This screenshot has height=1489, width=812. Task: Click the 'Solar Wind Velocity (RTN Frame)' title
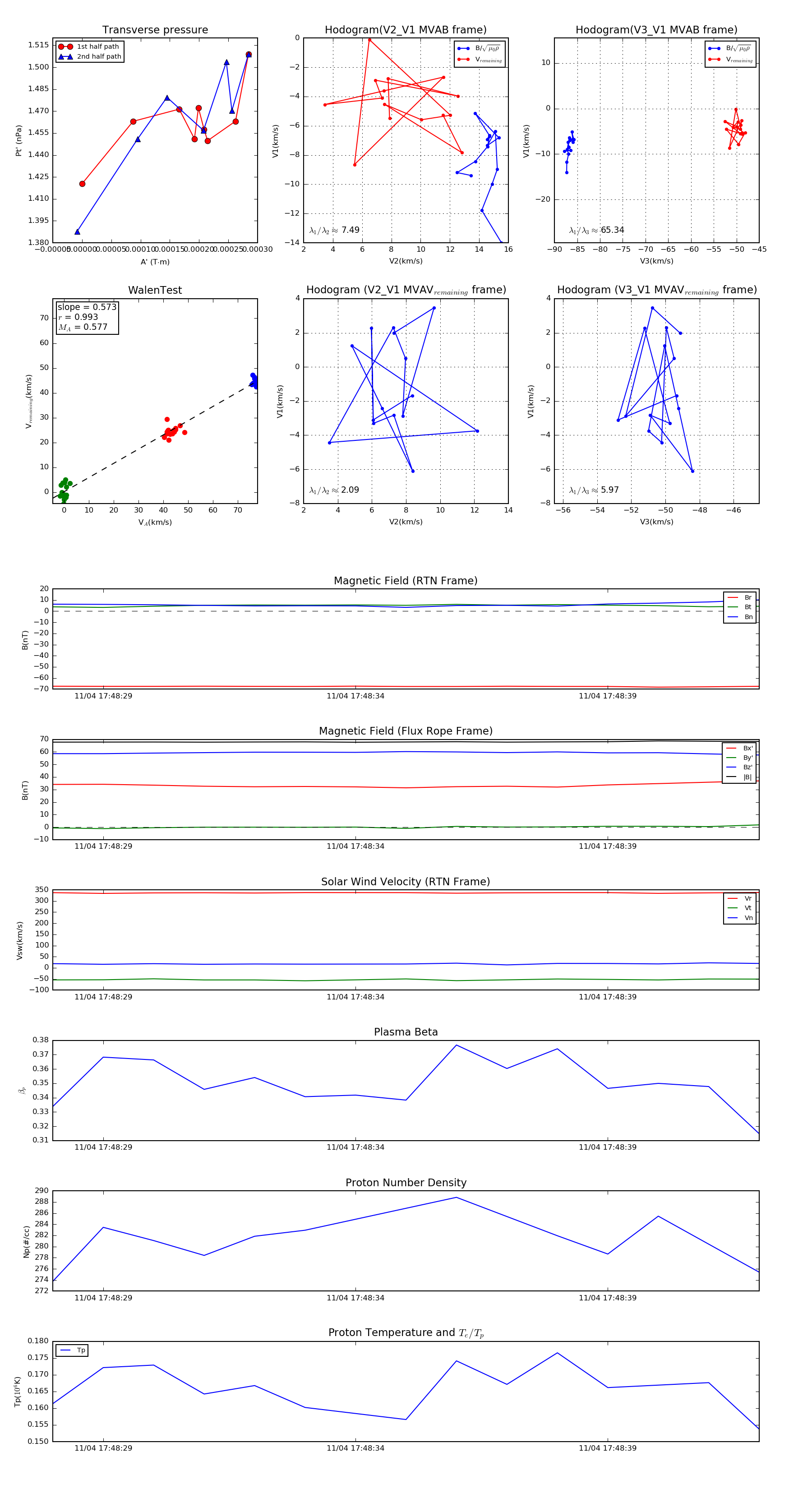(x=406, y=882)
